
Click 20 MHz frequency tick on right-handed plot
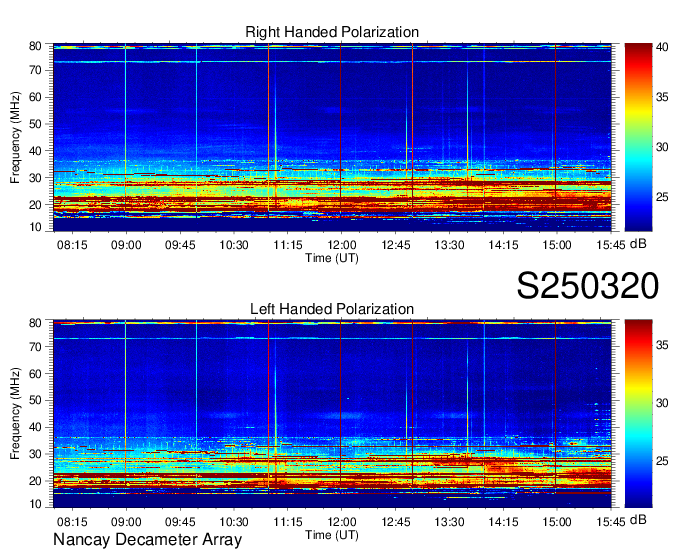(35, 205)
